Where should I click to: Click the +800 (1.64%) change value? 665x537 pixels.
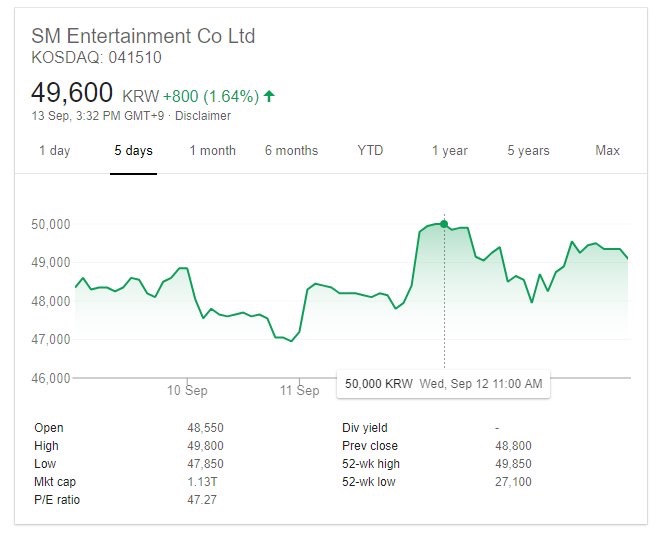(x=211, y=97)
